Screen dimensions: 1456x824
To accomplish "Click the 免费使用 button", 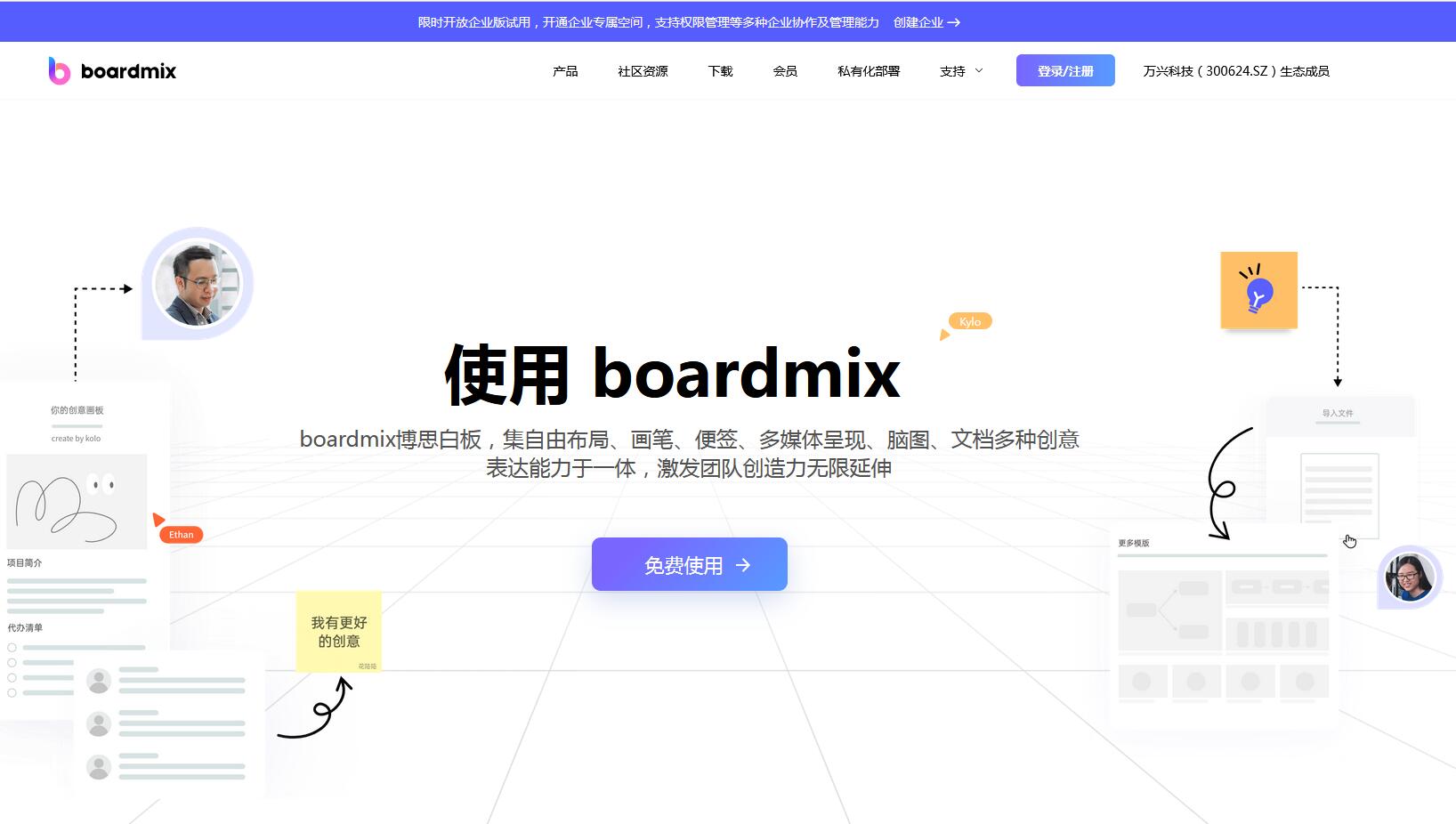I will coord(689,564).
